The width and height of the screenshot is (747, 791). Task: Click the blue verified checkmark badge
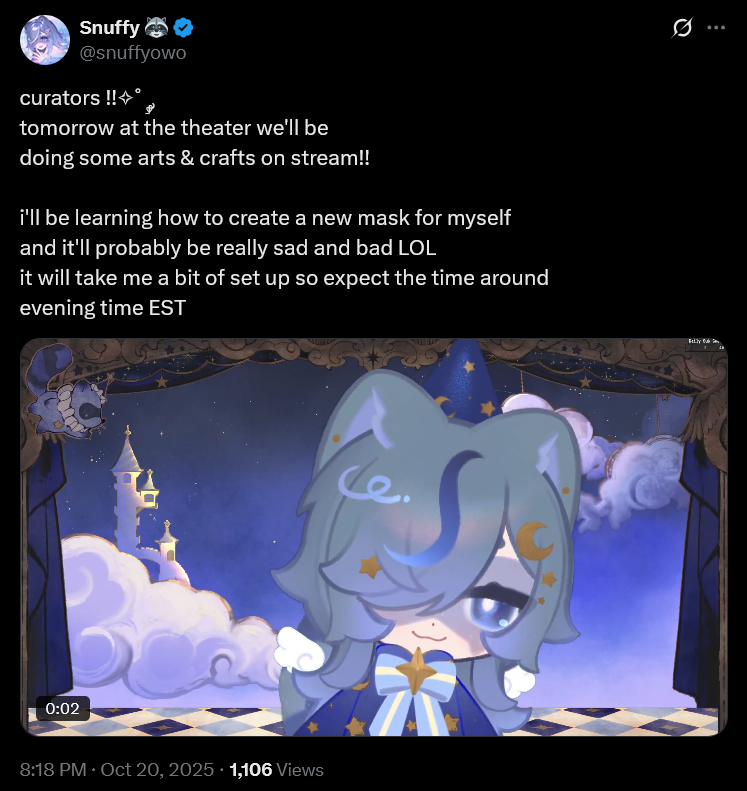tap(183, 28)
